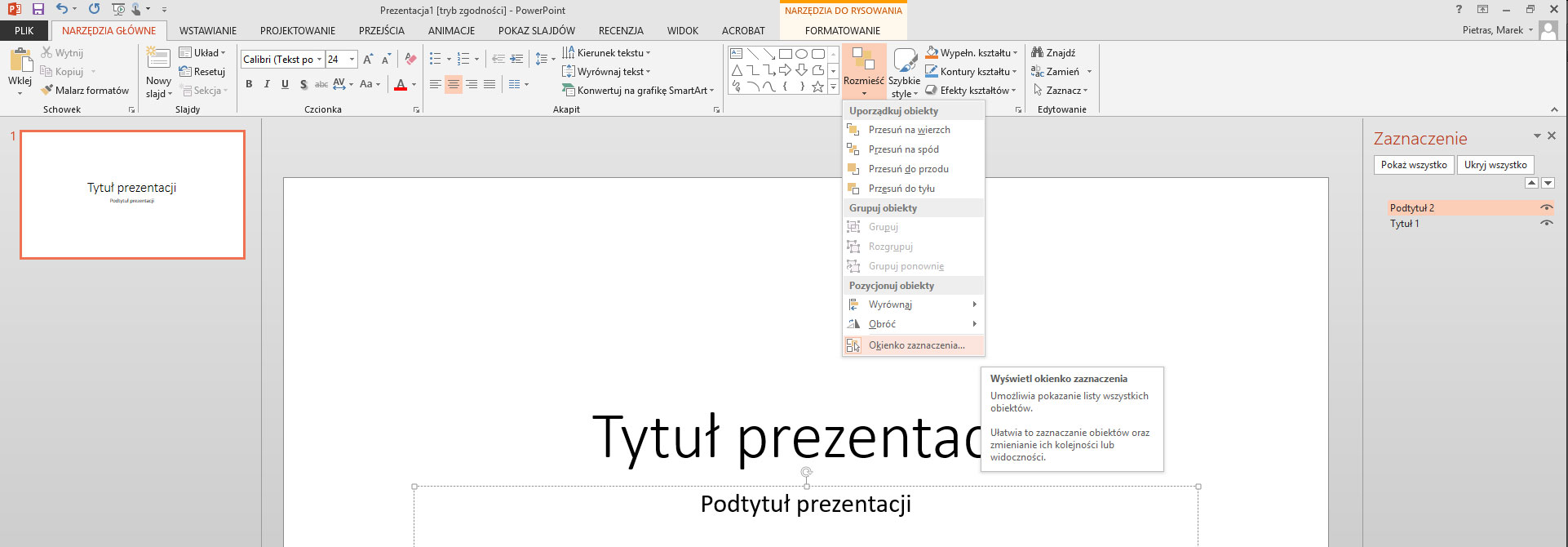Hide the Tytuł 1 object with eye icon

1545,224
